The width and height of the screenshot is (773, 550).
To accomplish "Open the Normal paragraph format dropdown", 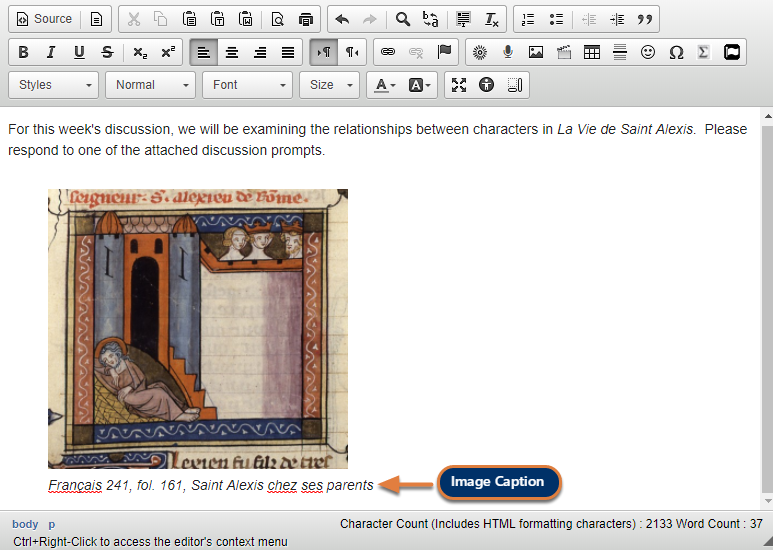I will 150,85.
